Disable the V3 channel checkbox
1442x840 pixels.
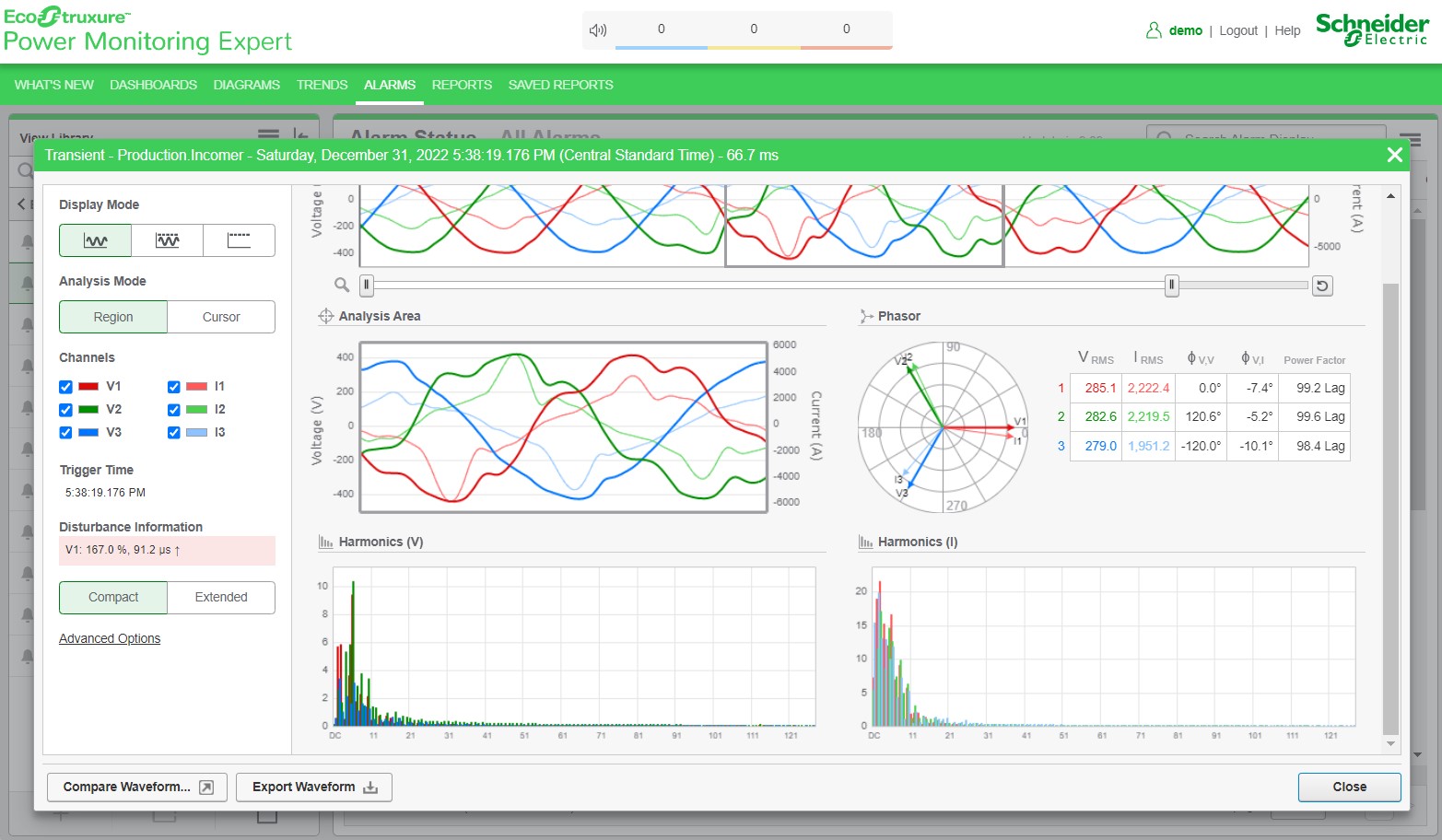[x=65, y=433]
